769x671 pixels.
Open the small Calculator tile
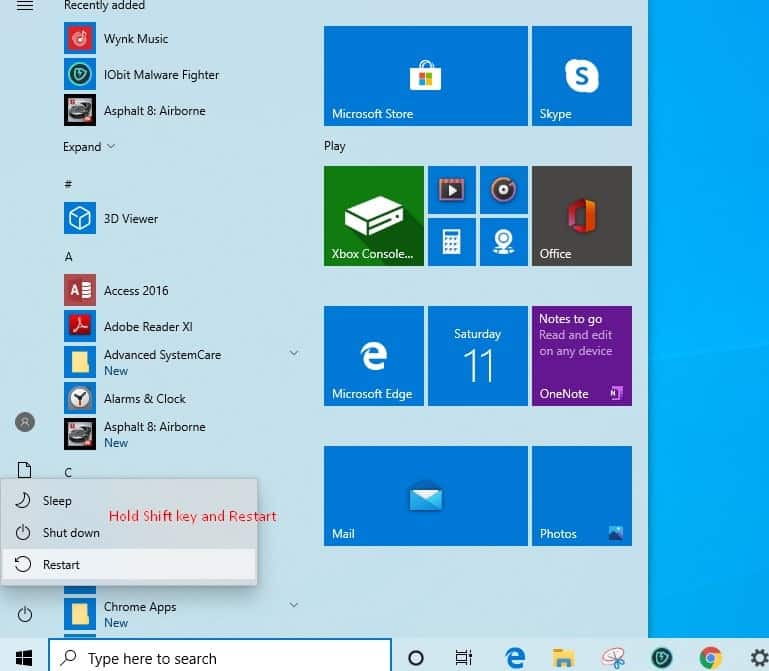pos(451,242)
